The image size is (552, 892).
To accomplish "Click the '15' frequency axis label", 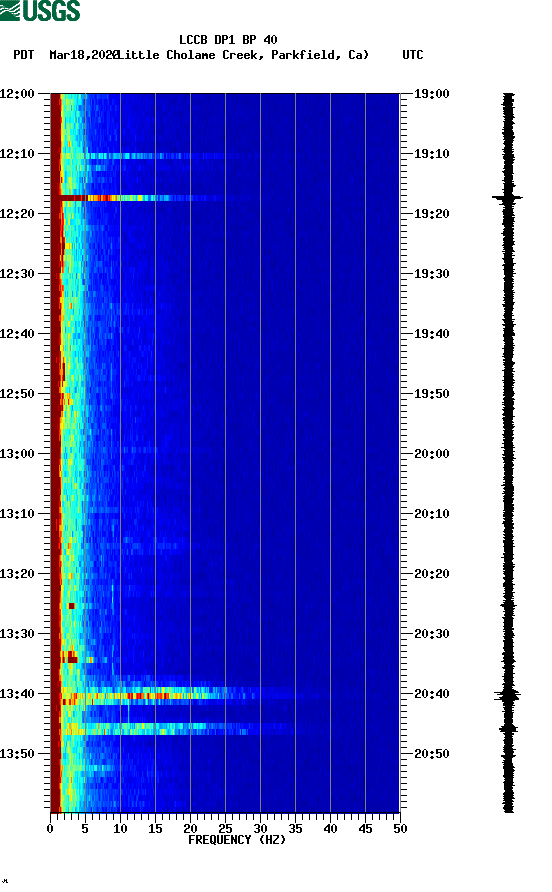I will (x=155, y=829).
